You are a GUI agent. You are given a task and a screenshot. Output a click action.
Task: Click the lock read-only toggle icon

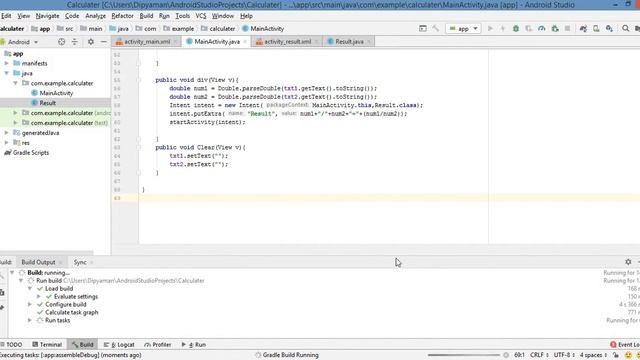tap(616, 355)
